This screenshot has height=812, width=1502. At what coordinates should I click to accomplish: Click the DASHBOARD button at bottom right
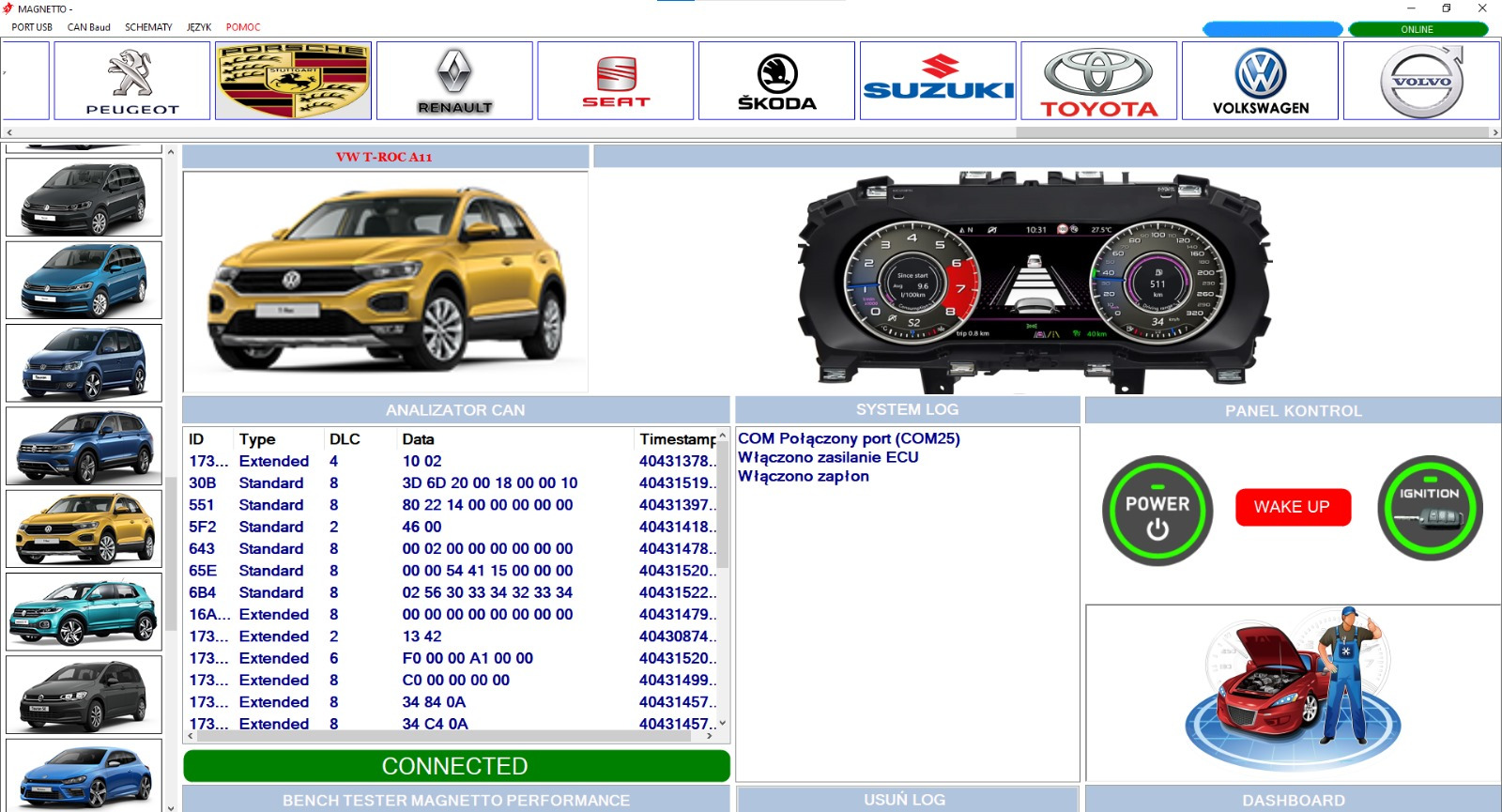1294,800
